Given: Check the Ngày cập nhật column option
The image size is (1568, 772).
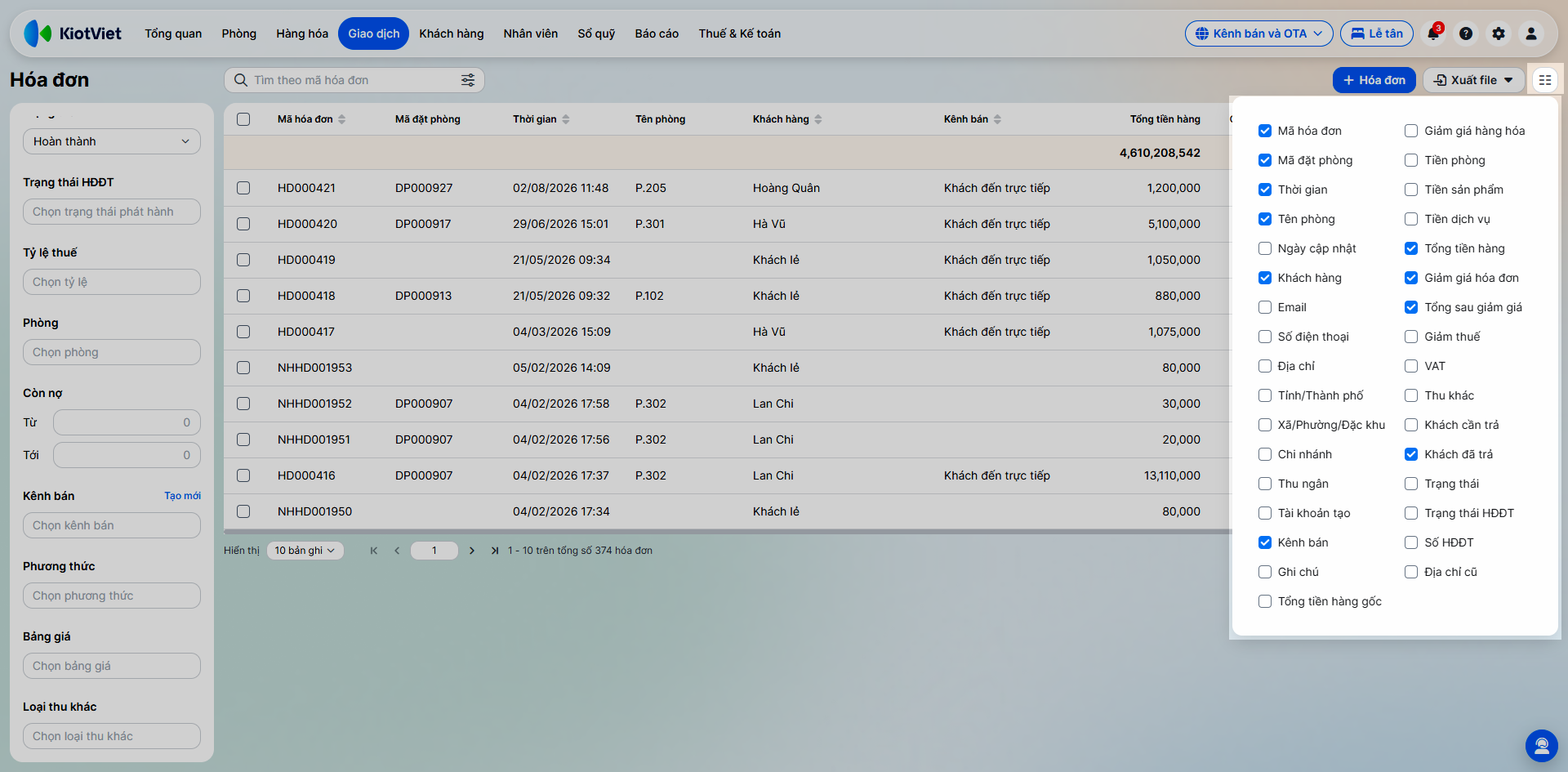Looking at the screenshot, I should (1265, 248).
